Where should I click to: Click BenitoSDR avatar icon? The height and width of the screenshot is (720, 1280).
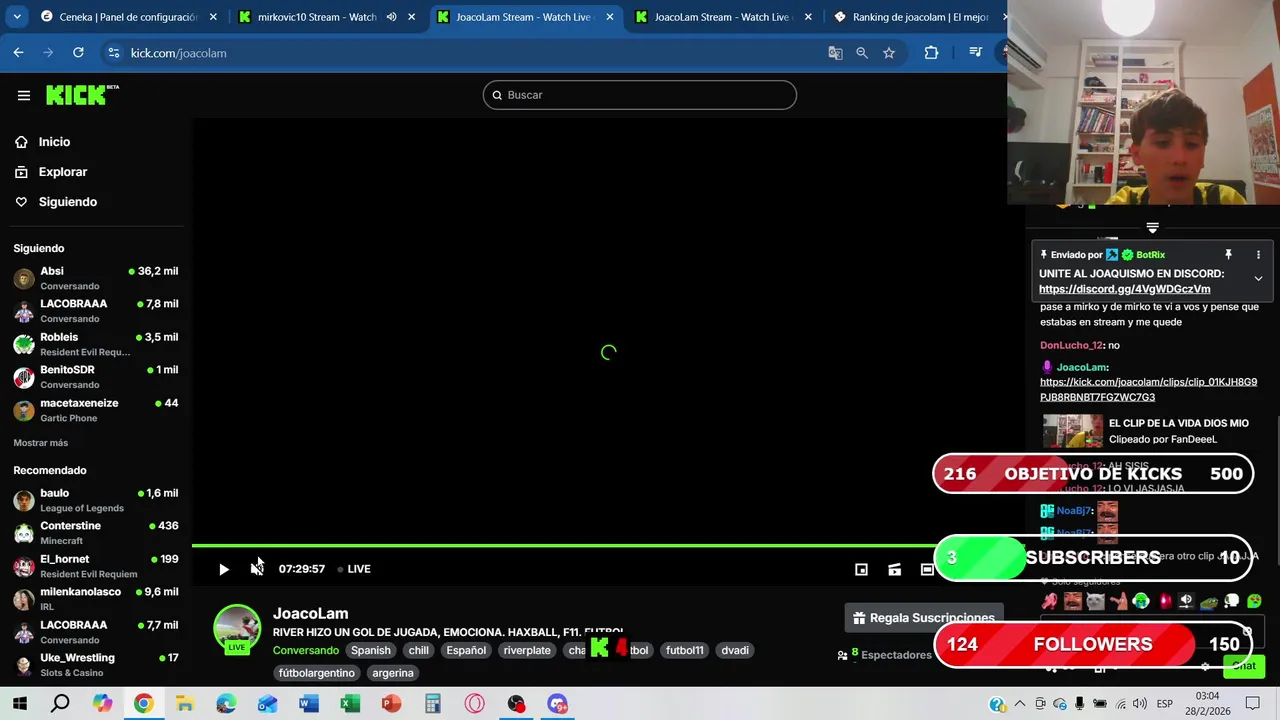tap(24, 377)
